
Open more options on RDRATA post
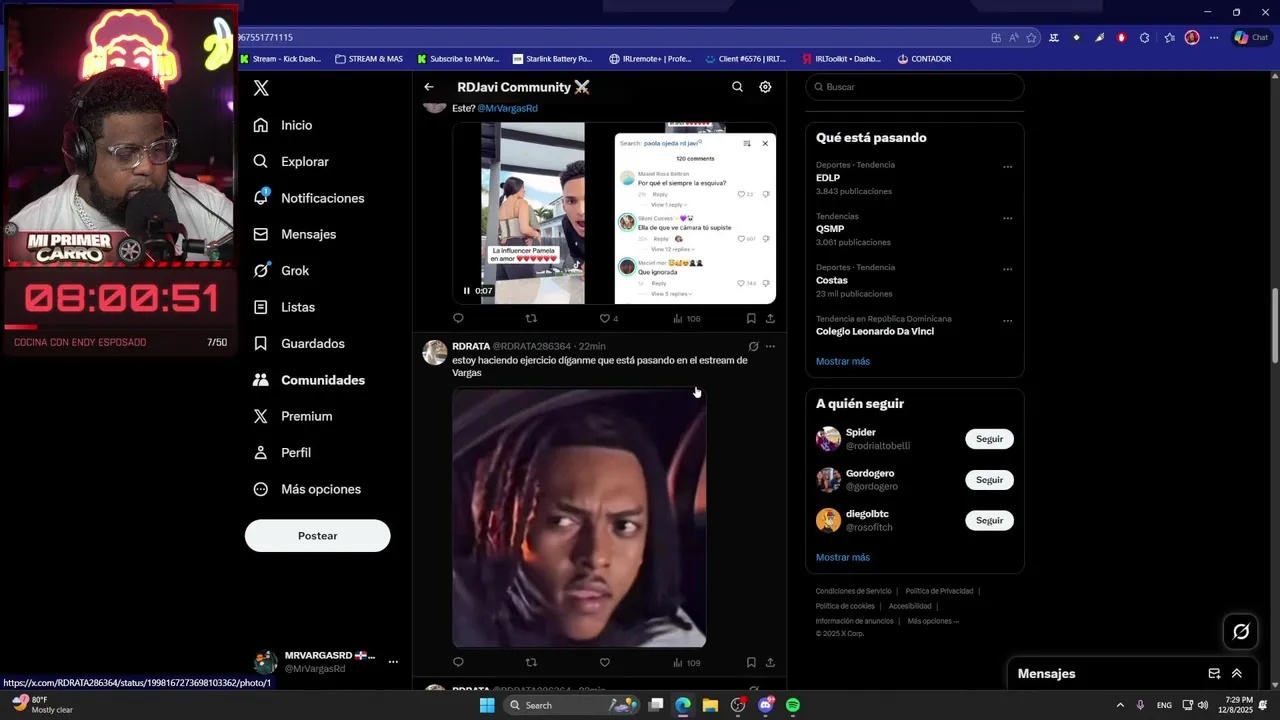click(770, 346)
